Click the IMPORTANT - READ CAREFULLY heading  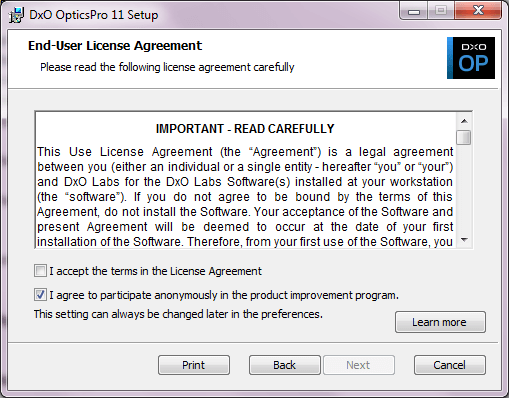pyautogui.click(x=245, y=129)
